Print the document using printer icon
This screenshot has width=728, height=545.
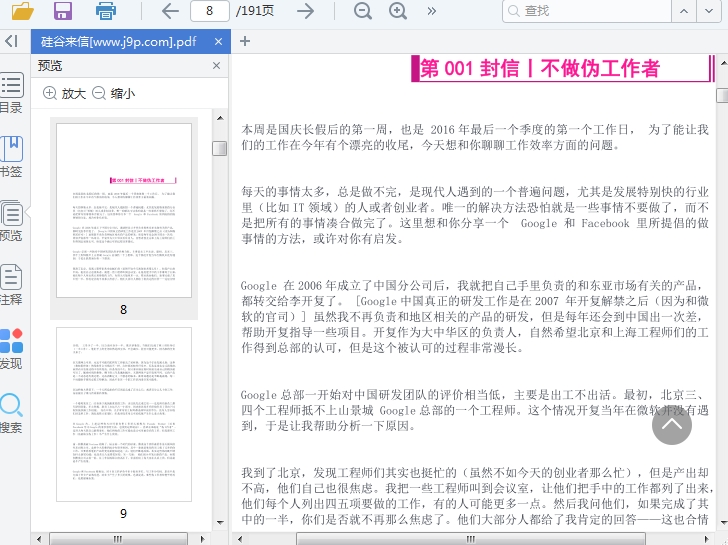[106, 11]
